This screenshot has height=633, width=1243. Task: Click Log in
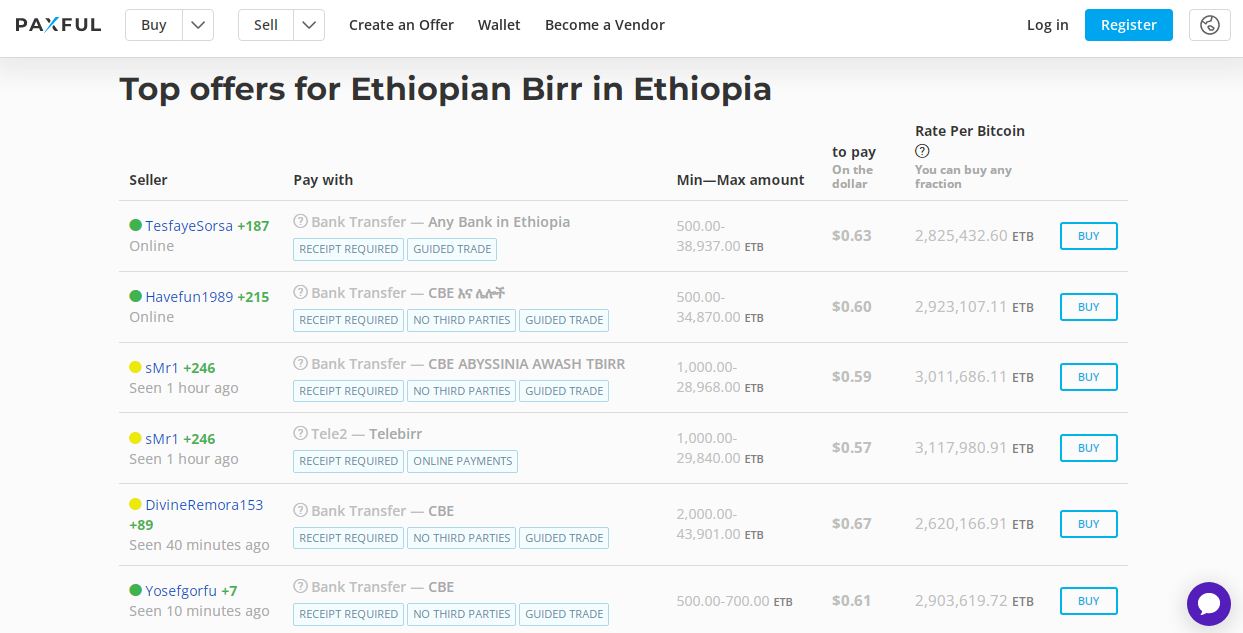point(1047,25)
